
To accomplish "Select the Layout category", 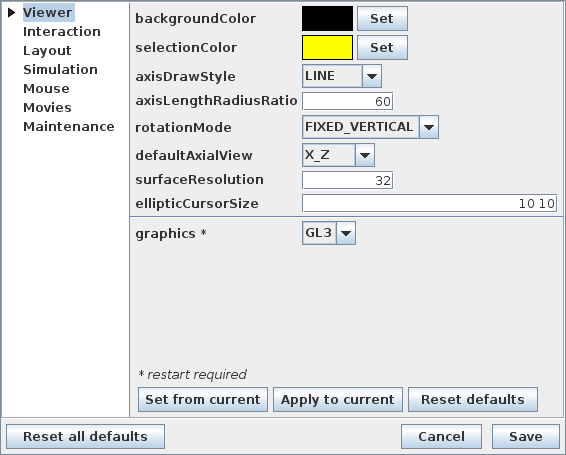I will (47, 51).
